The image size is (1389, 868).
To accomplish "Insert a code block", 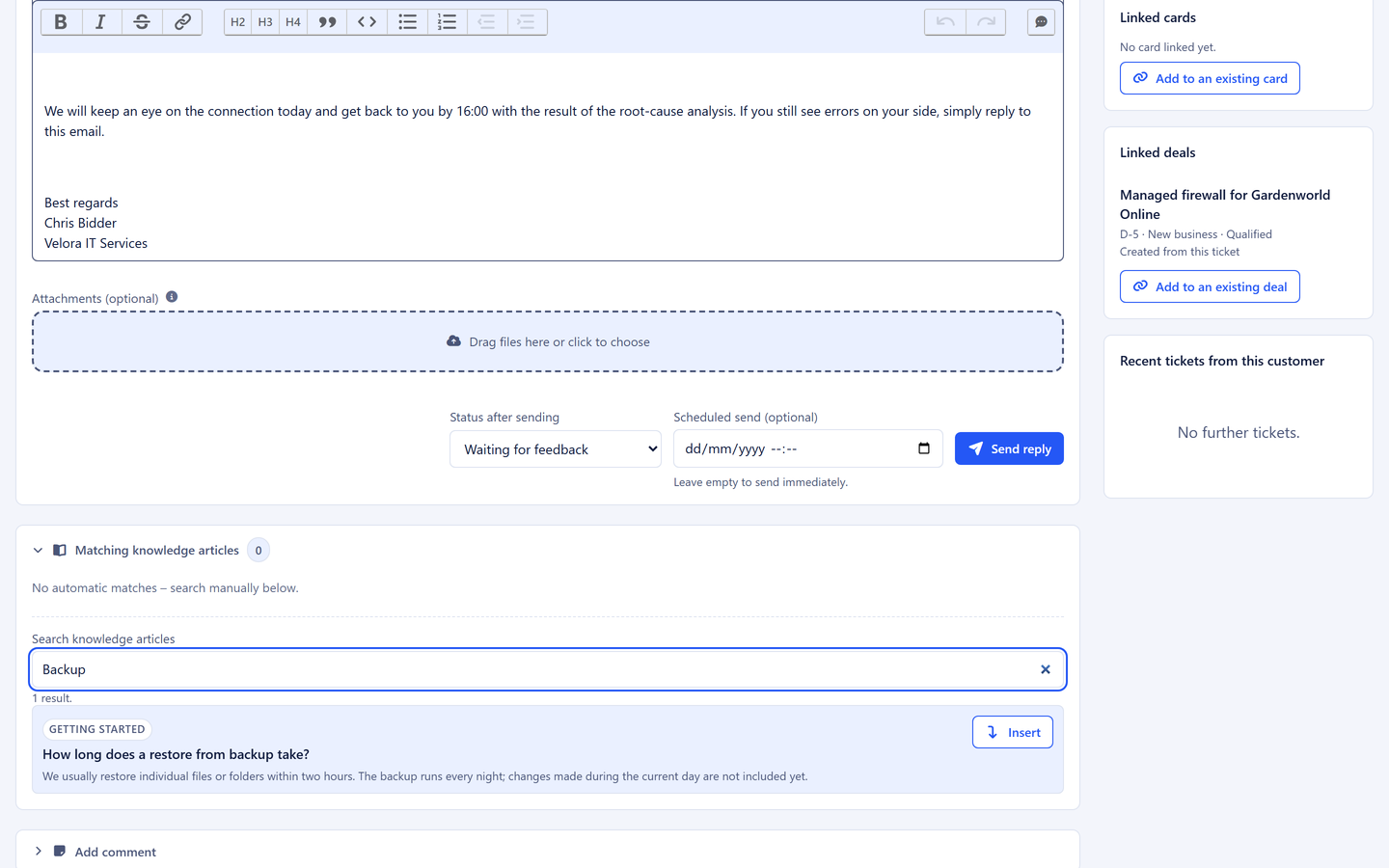I will point(368,22).
